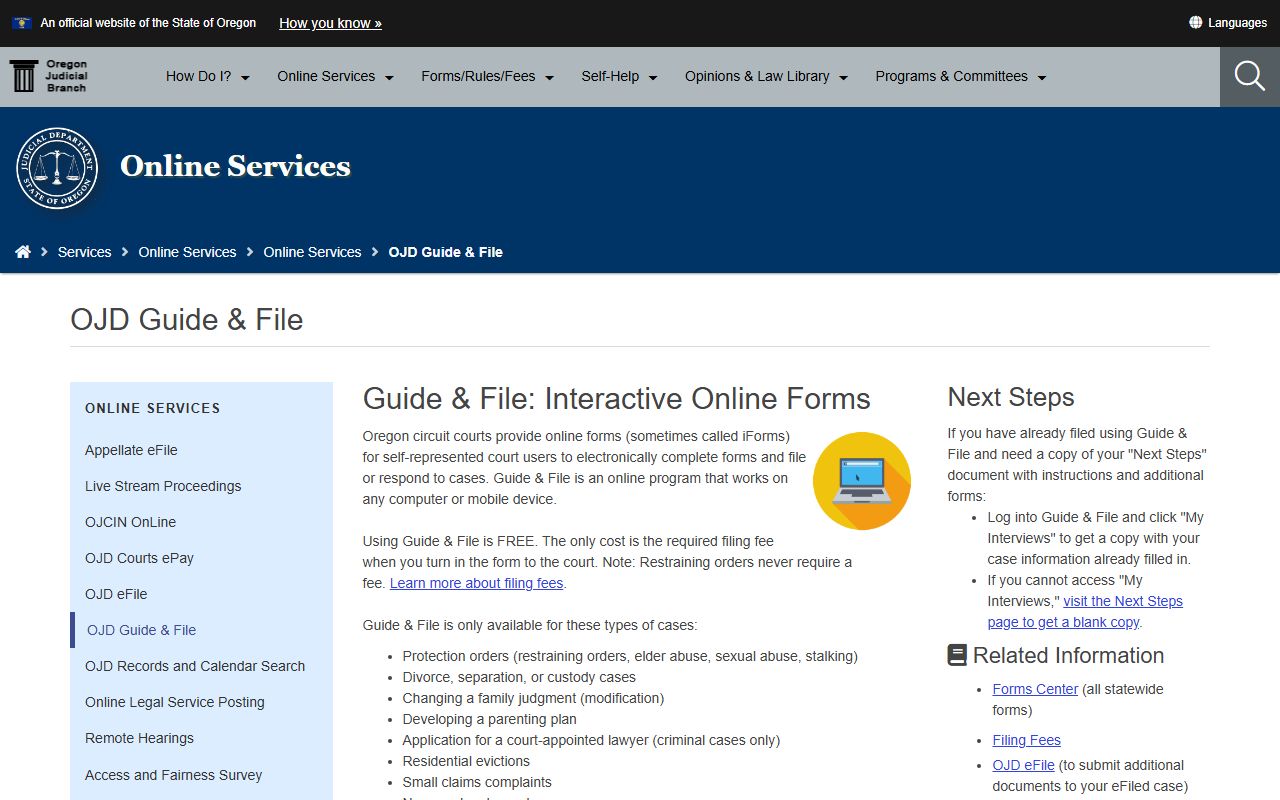Click the globe icon next to Languages
Viewport: 1280px width, 800px height.
click(1195, 22)
